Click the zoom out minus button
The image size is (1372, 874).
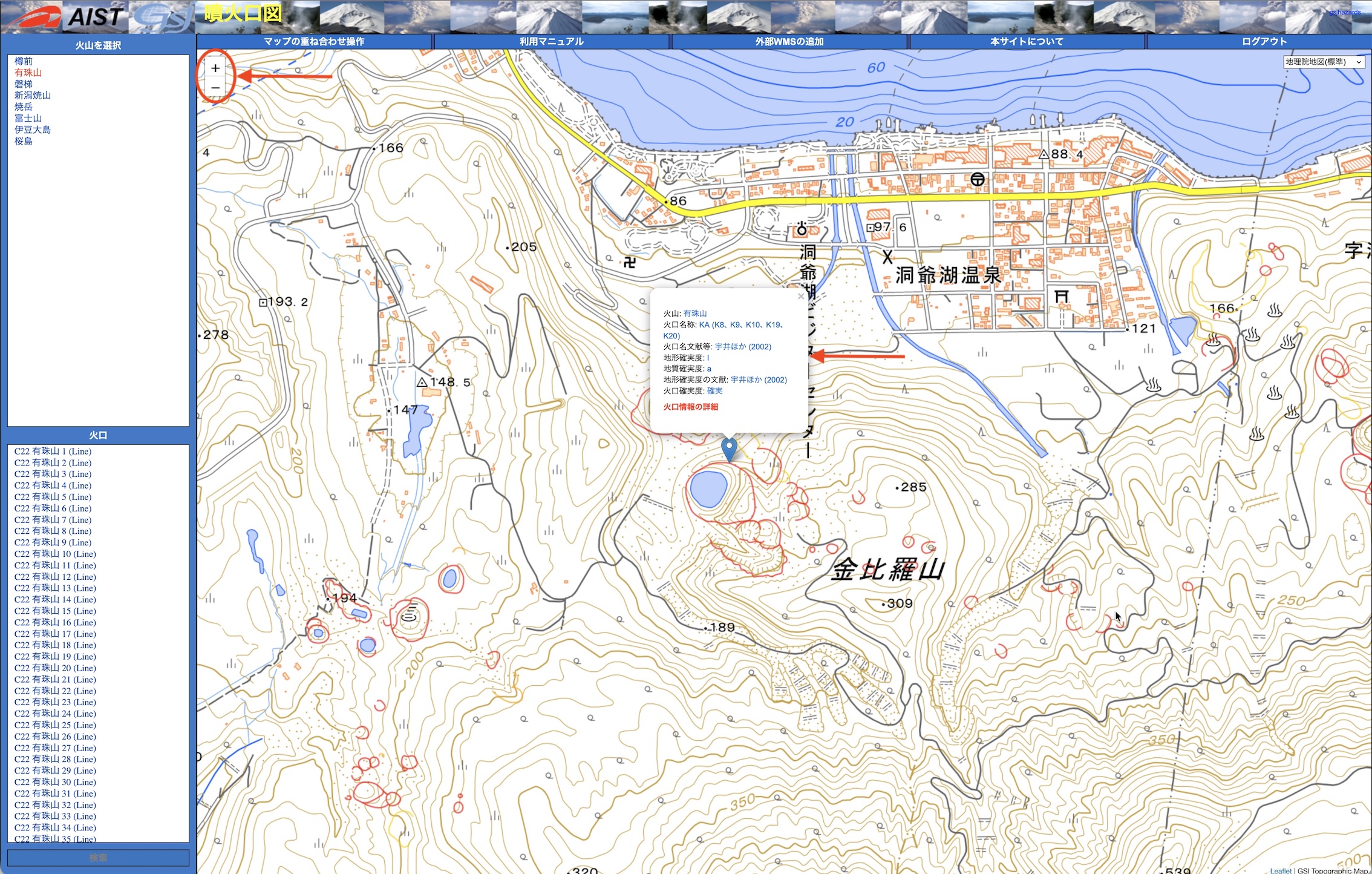click(215, 88)
